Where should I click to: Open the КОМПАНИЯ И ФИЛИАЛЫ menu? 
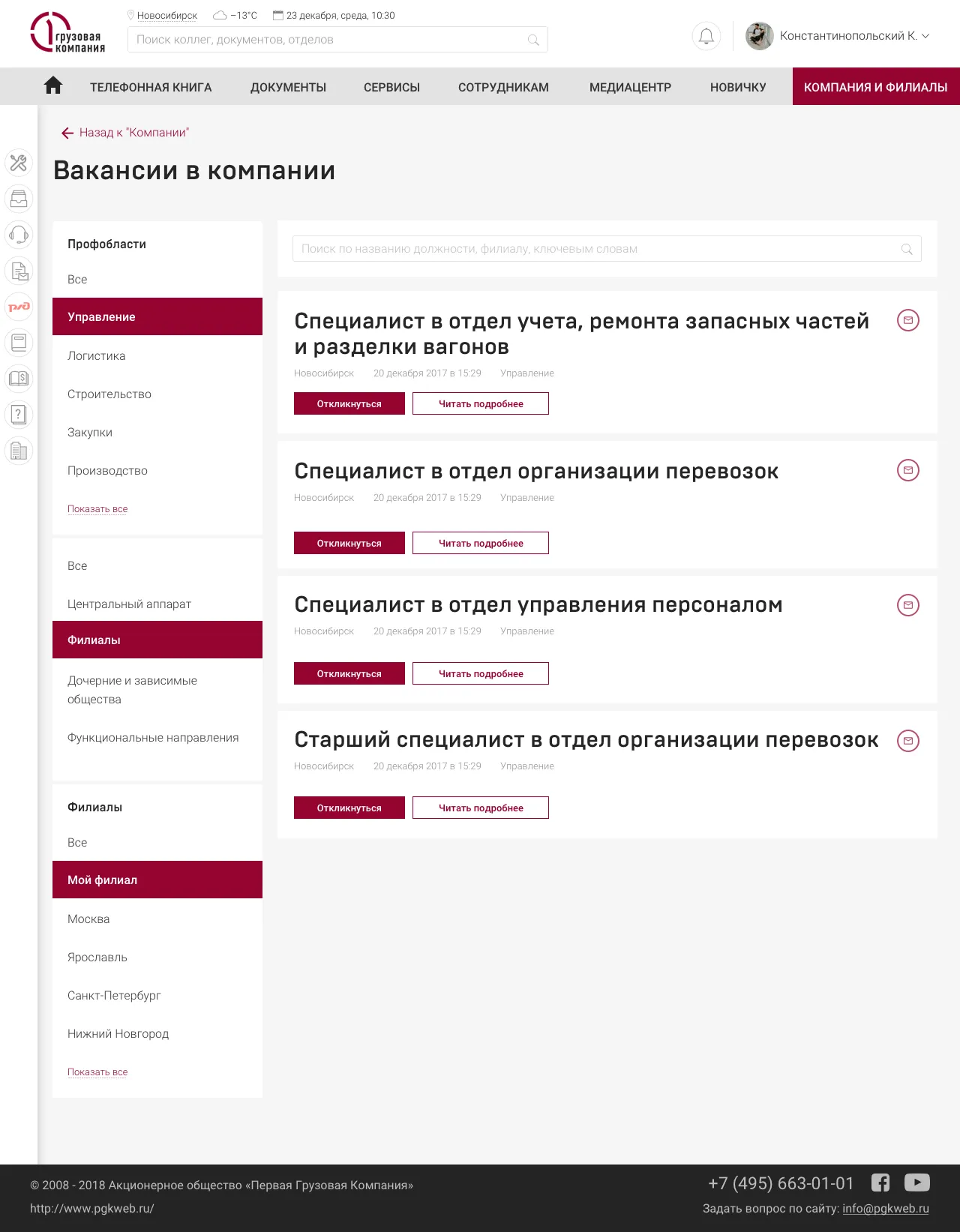[x=876, y=86]
